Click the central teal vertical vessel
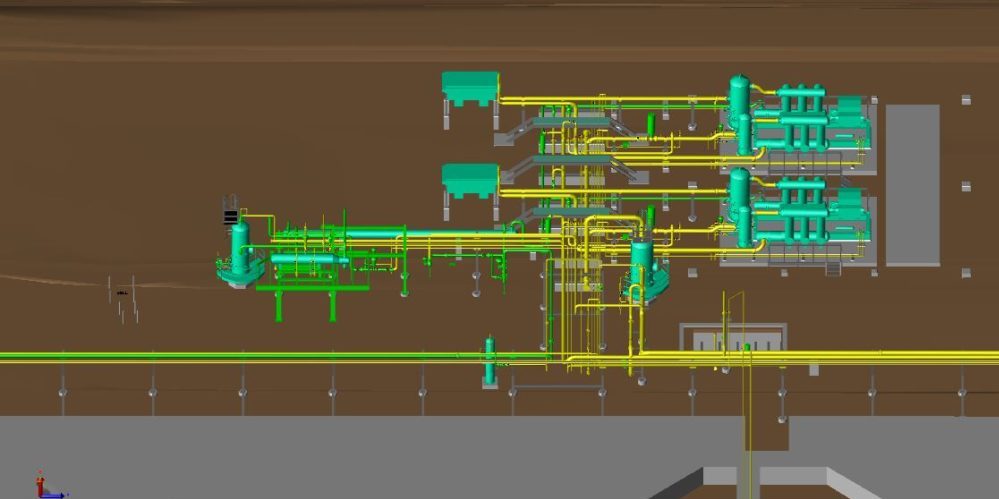 click(641, 262)
